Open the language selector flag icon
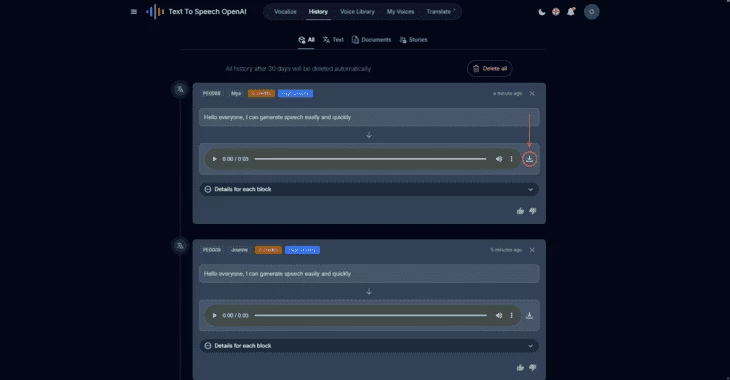 pos(556,12)
